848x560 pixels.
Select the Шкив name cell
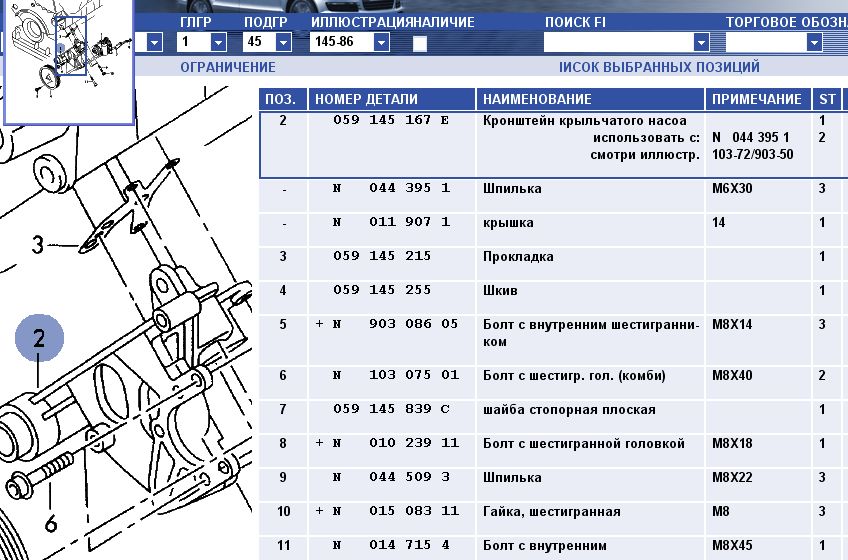click(590, 298)
